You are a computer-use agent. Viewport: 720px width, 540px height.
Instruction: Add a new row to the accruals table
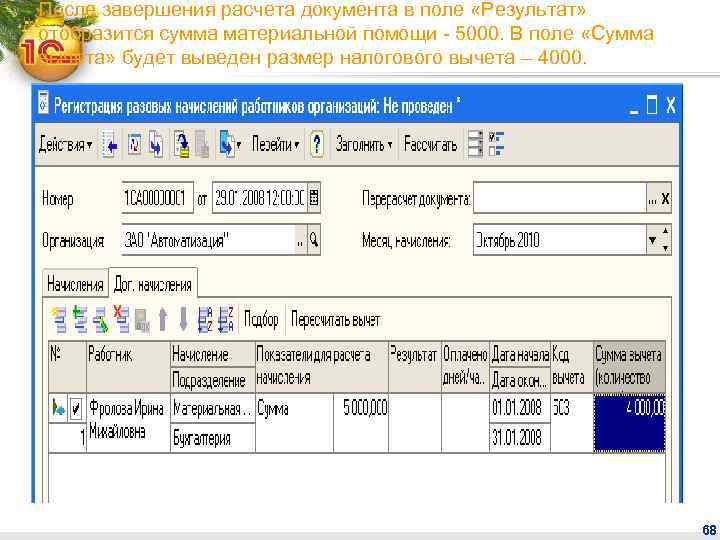[59, 320]
